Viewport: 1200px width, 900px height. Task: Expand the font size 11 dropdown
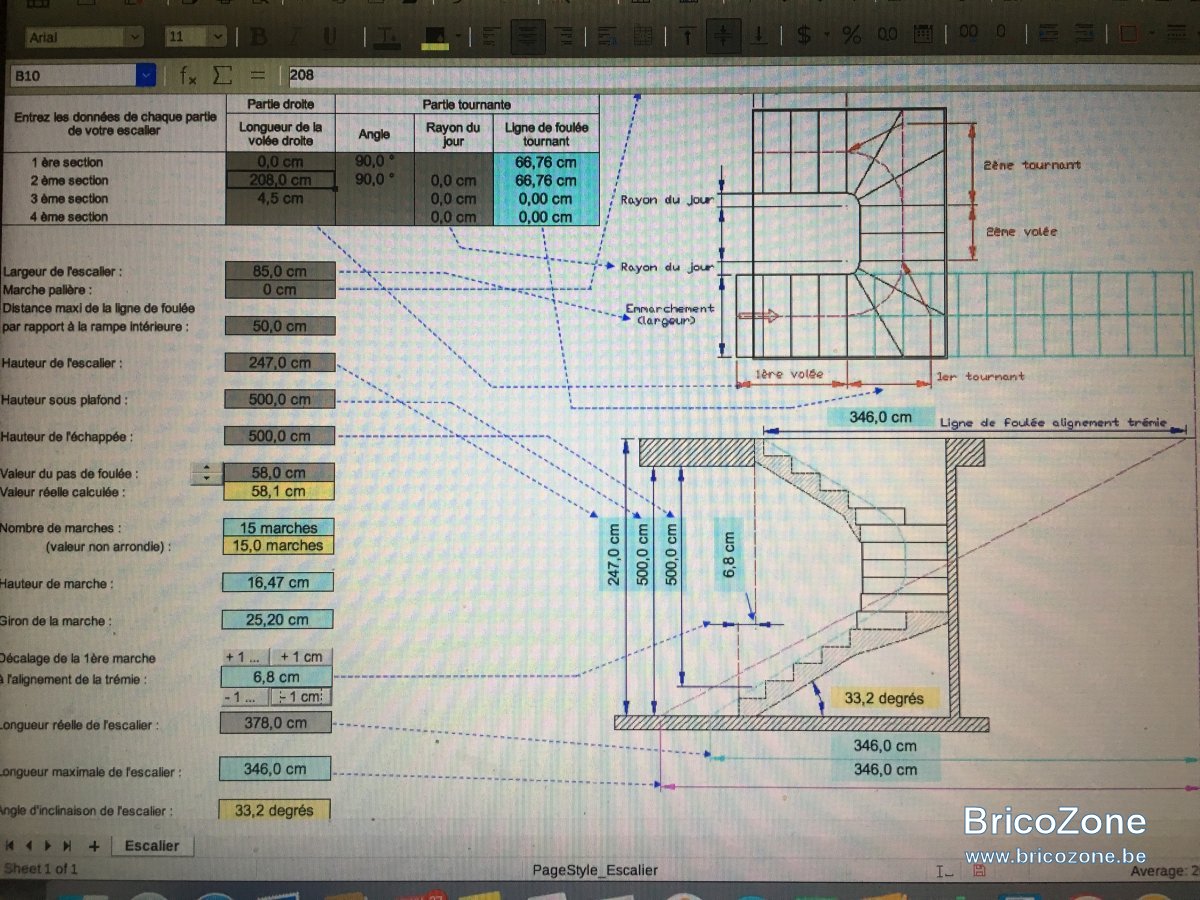pyautogui.click(x=217, y=36)
